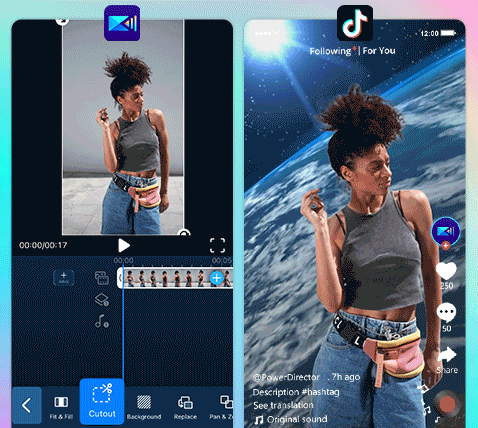Screen dimensions: 478x428
Task: Tap the Share arrow icon
Action: [447, 355]
